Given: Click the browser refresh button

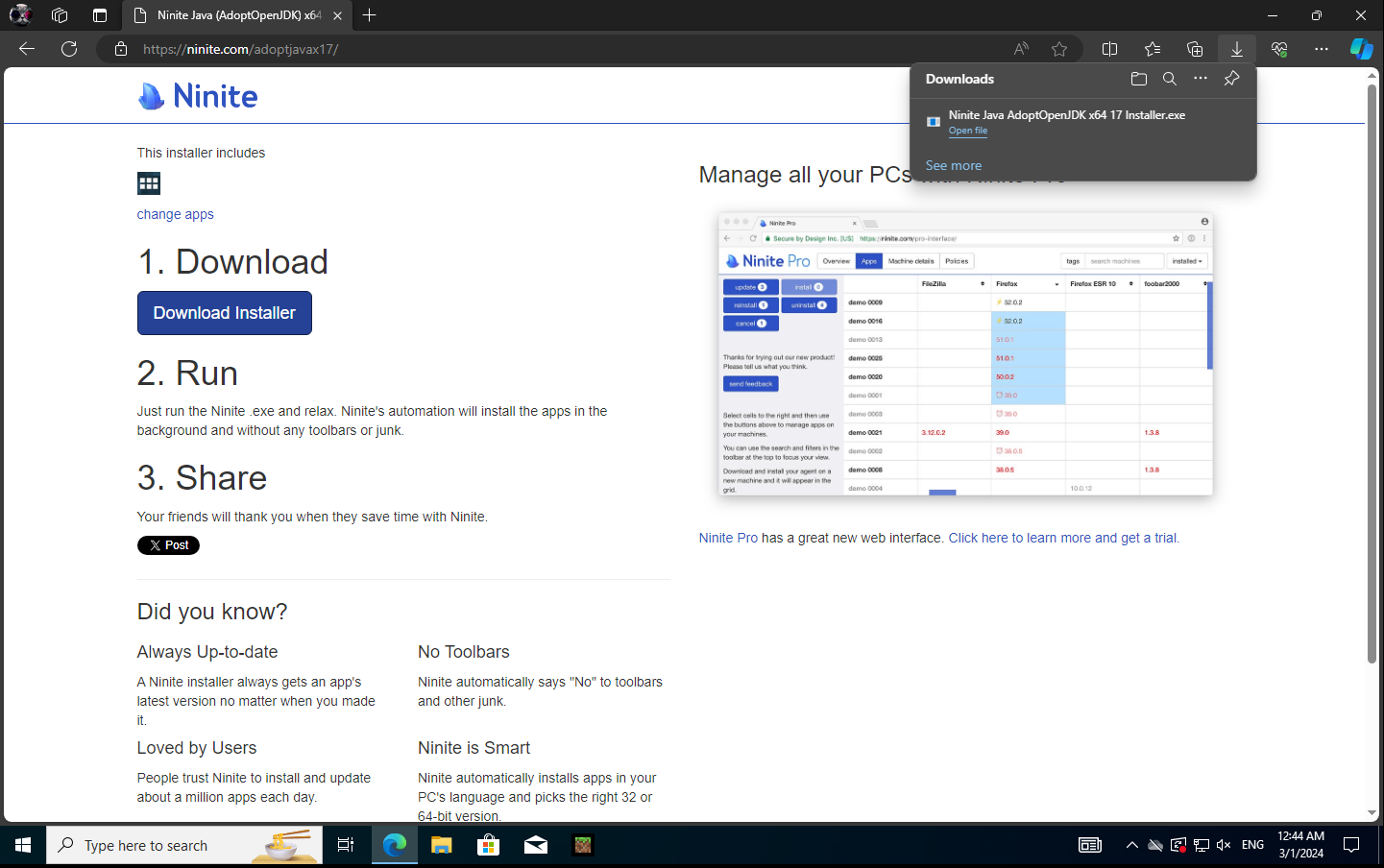Looking at the screenshot, I should click(x=69, y=49).
